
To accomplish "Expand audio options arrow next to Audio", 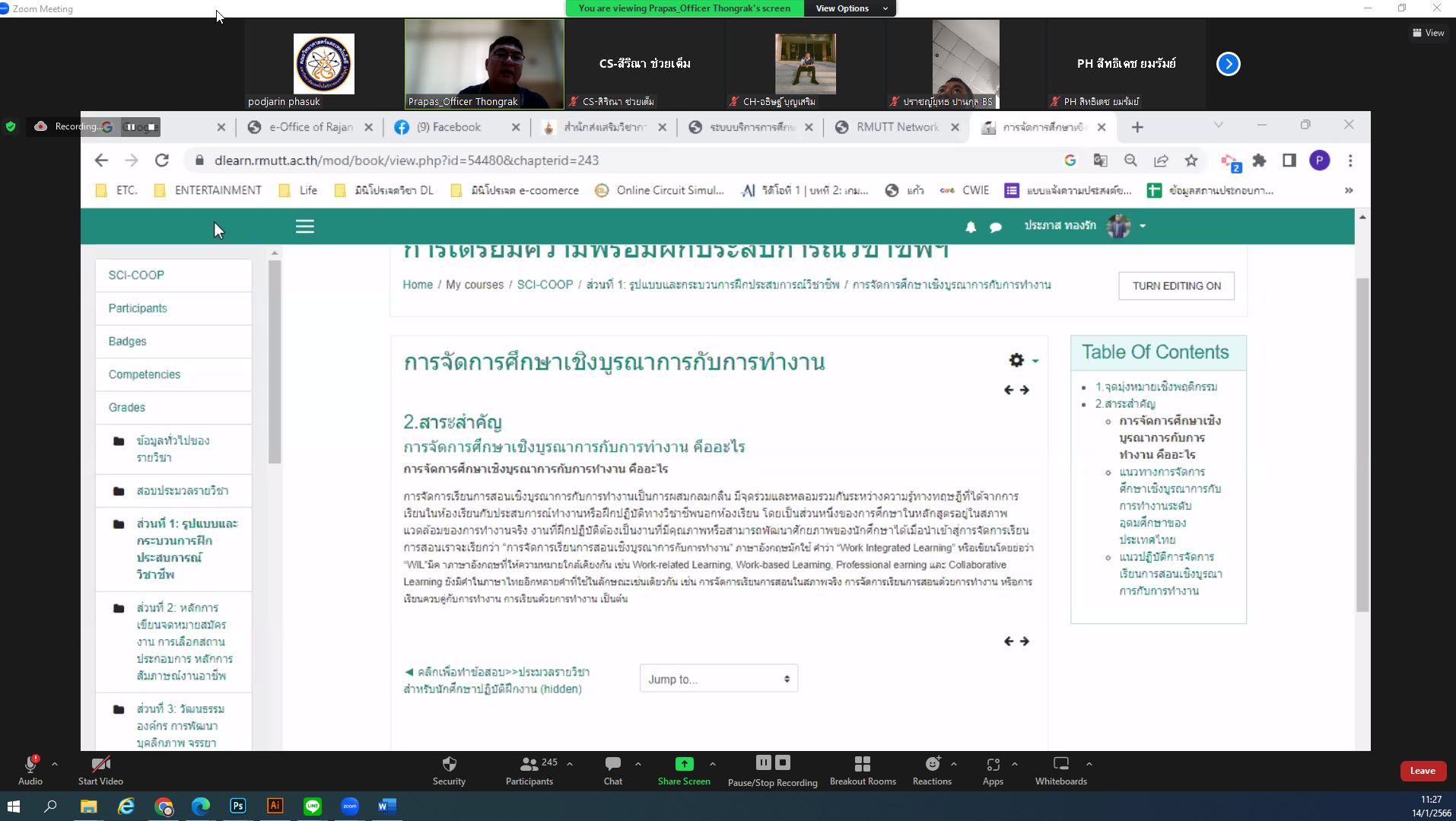I will 55,764.
